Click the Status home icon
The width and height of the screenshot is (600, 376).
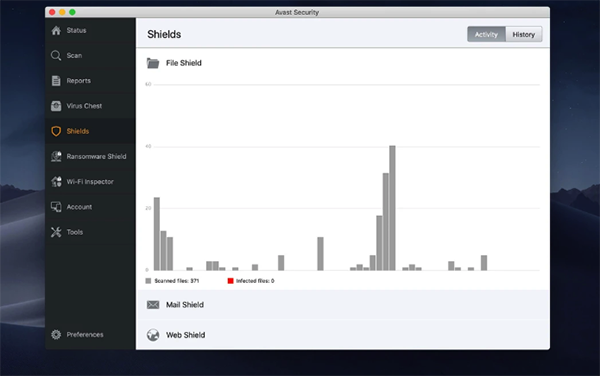56,30
